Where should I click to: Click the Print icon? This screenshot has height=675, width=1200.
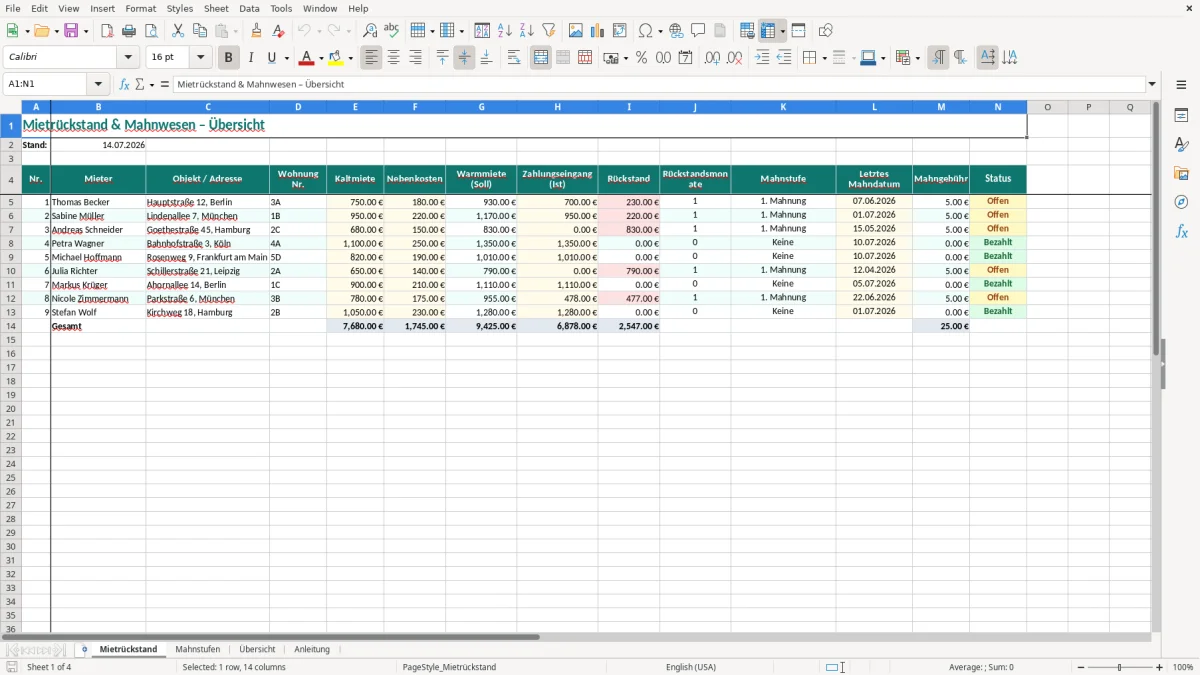[x=129, y=31]
